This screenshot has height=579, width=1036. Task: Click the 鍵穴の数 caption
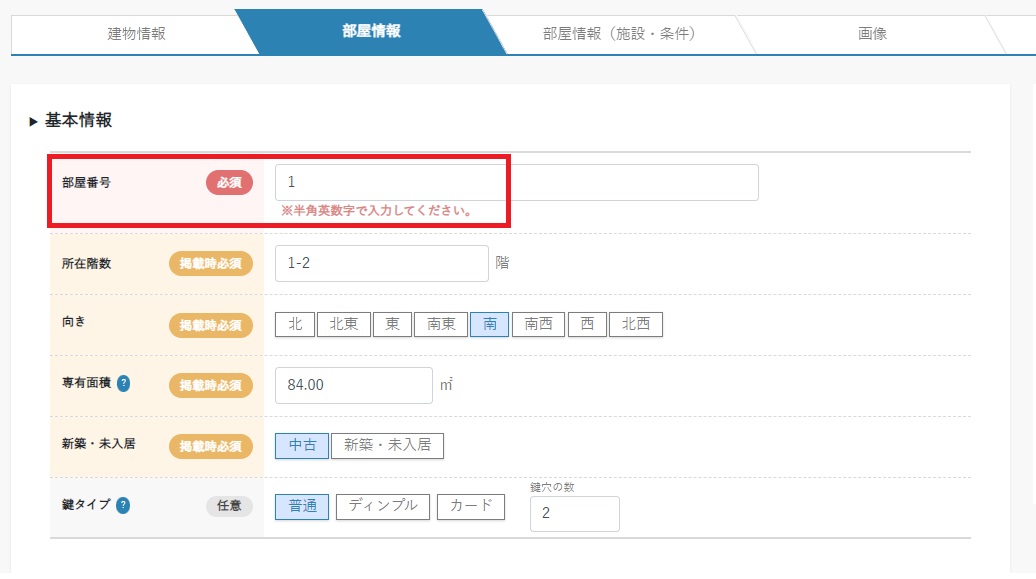552,487
